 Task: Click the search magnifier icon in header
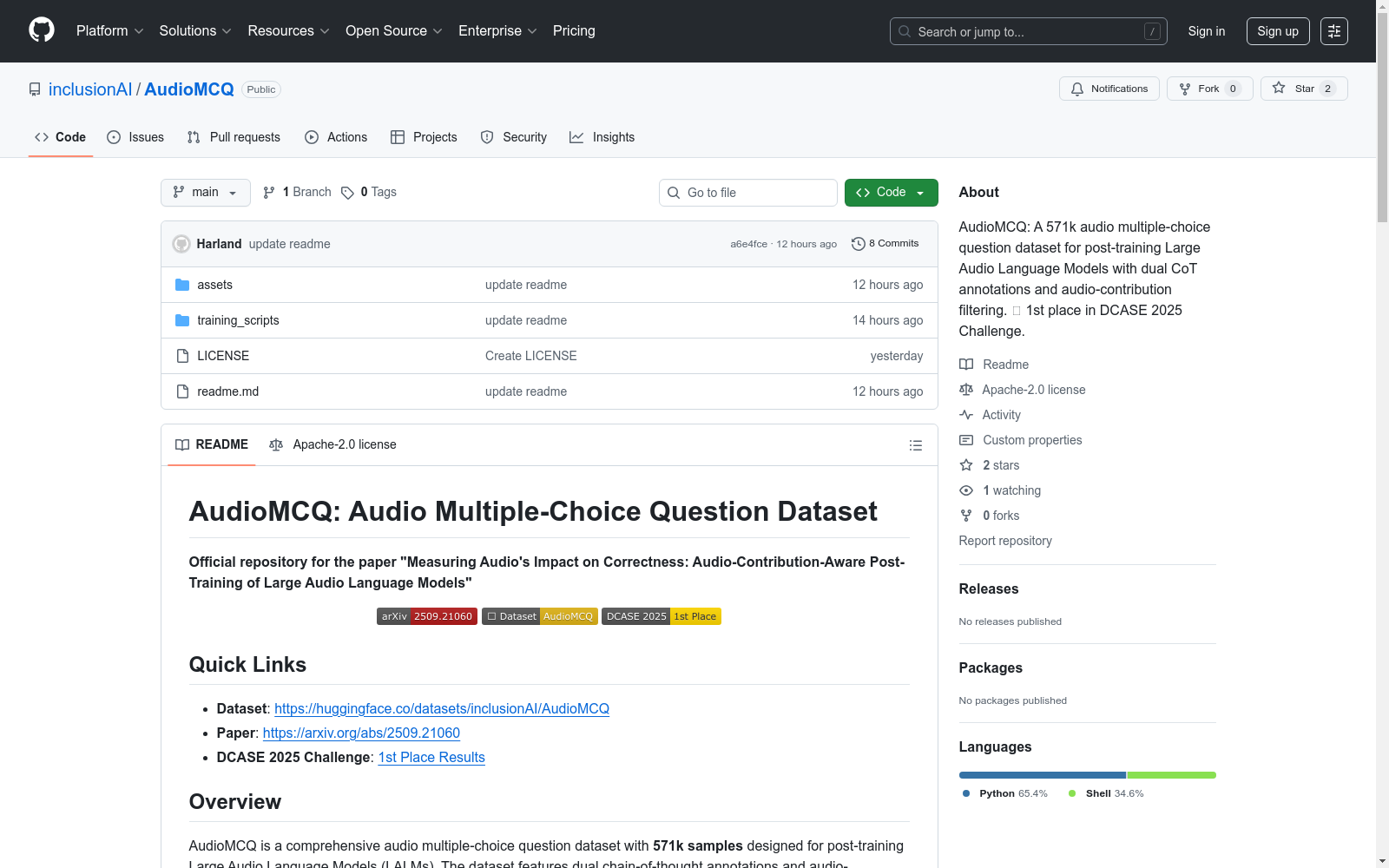click(905, 31)
